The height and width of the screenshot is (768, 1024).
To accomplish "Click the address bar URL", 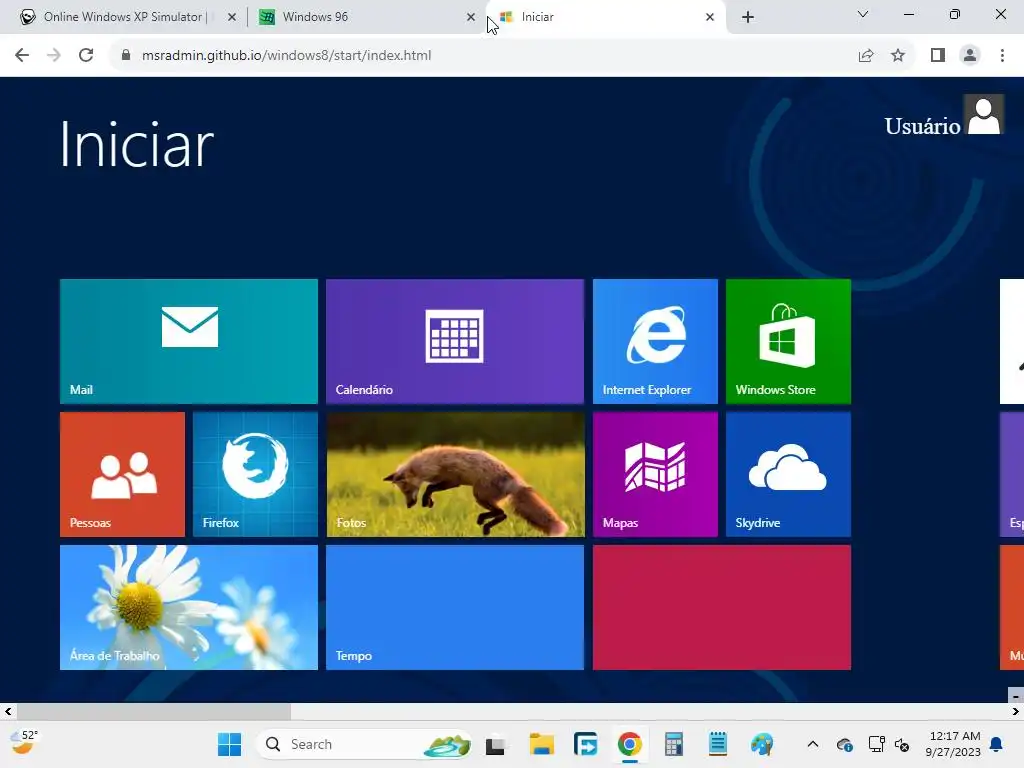I will tap(287, 56).
